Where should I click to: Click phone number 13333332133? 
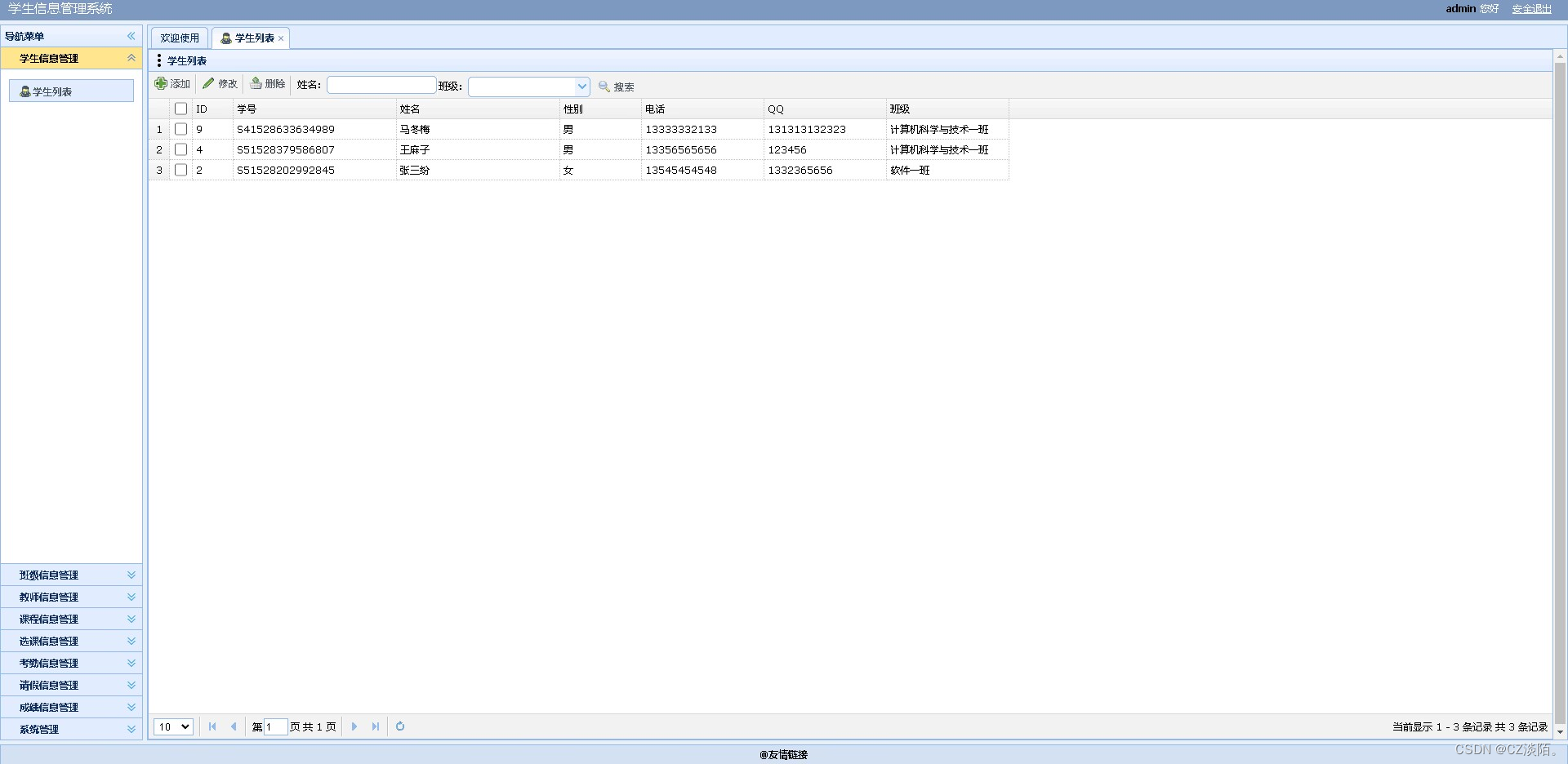pyautogui.click(x=681, y=129)
